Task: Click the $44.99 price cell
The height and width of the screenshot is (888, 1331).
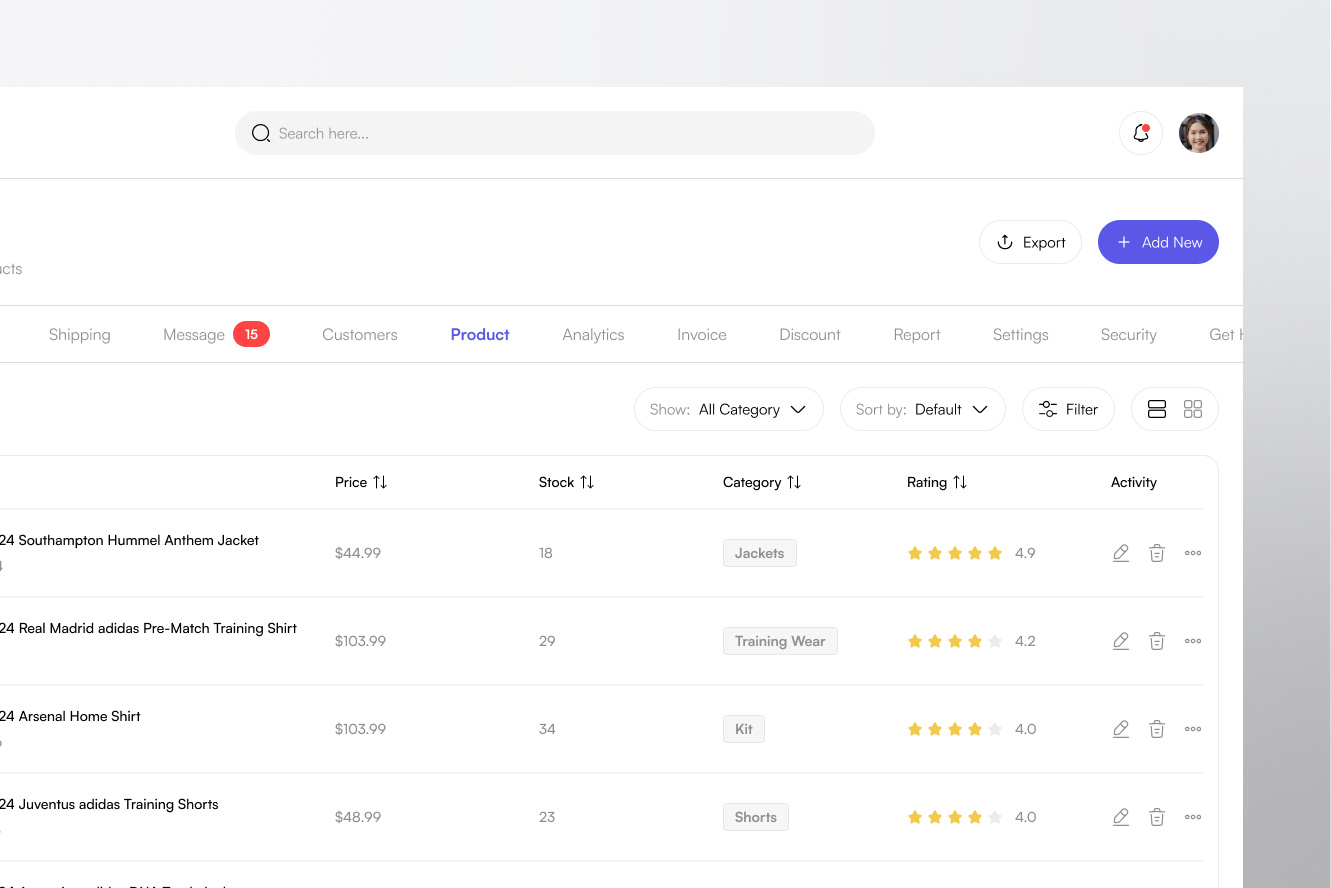Action: 358,553
